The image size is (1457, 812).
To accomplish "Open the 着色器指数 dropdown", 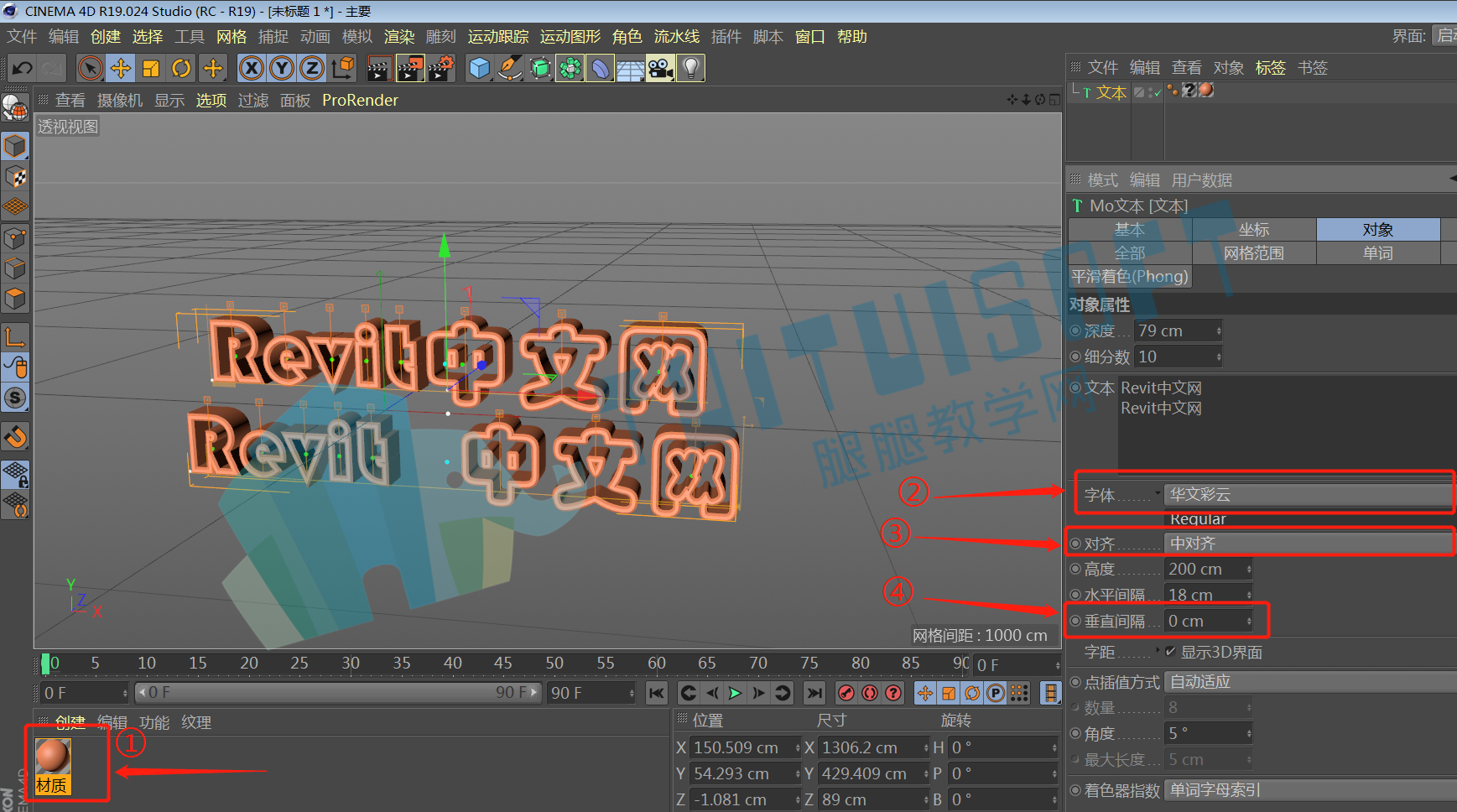I will (1310, 790).
